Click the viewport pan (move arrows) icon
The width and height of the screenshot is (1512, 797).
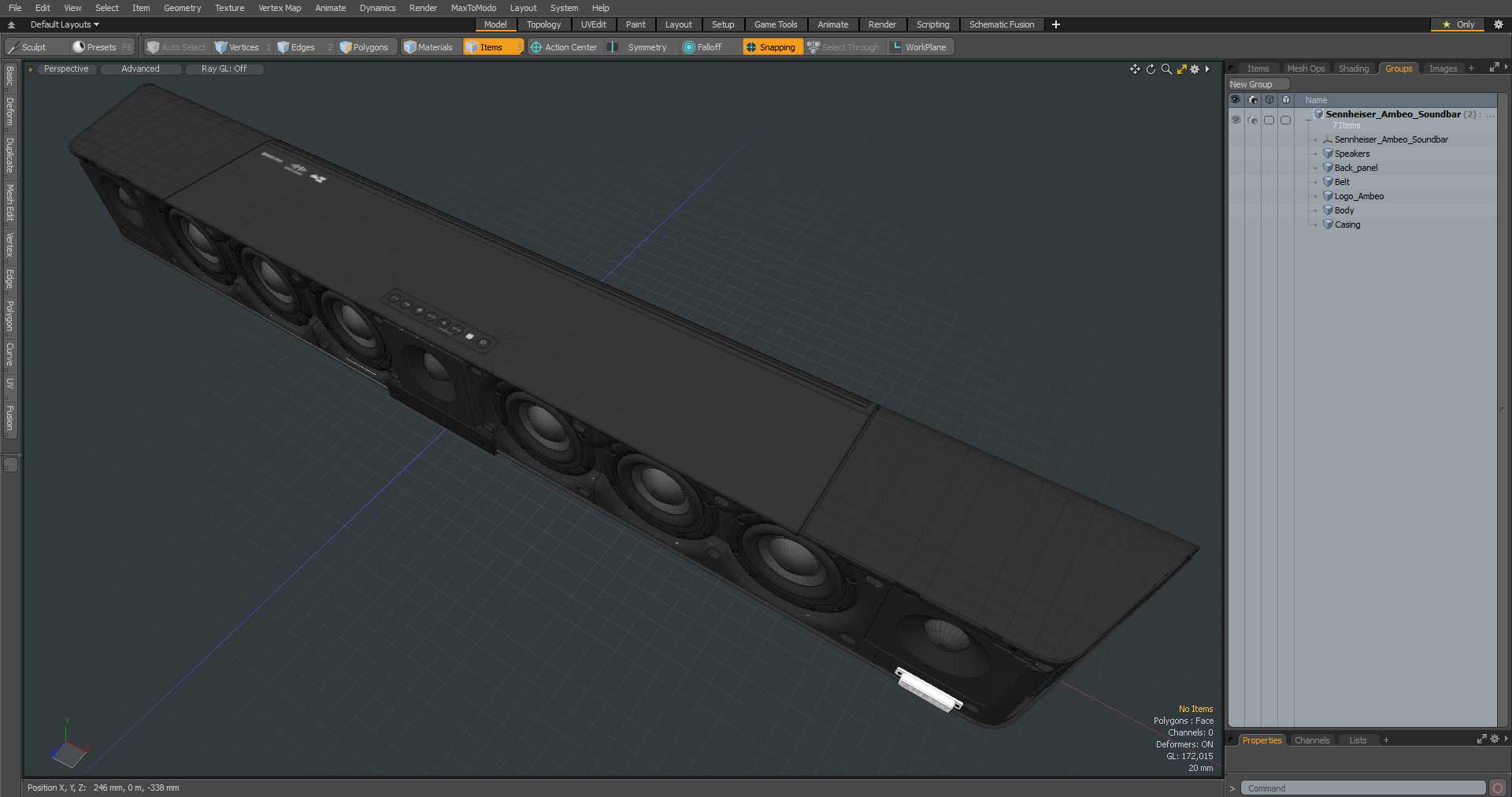pyautogui.click(x=1135, y=69)
